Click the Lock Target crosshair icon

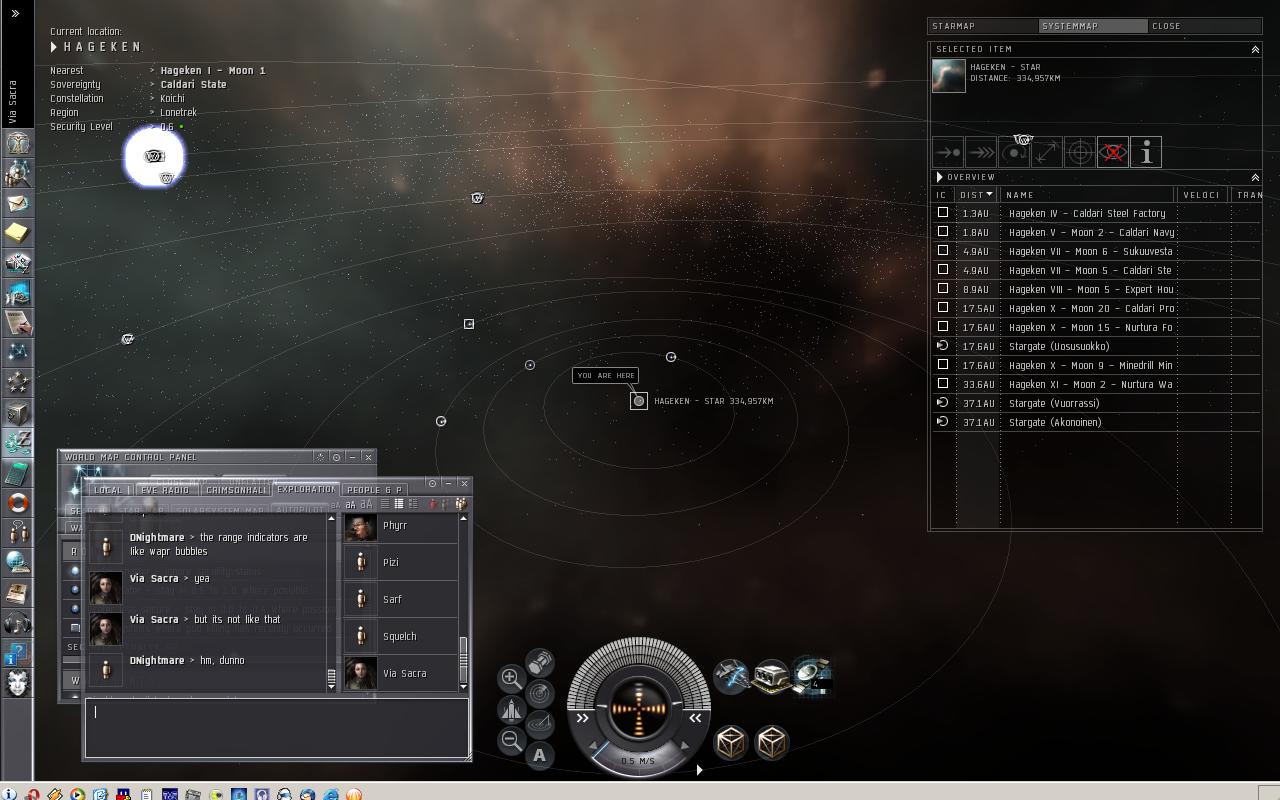tap(1079, 152)
